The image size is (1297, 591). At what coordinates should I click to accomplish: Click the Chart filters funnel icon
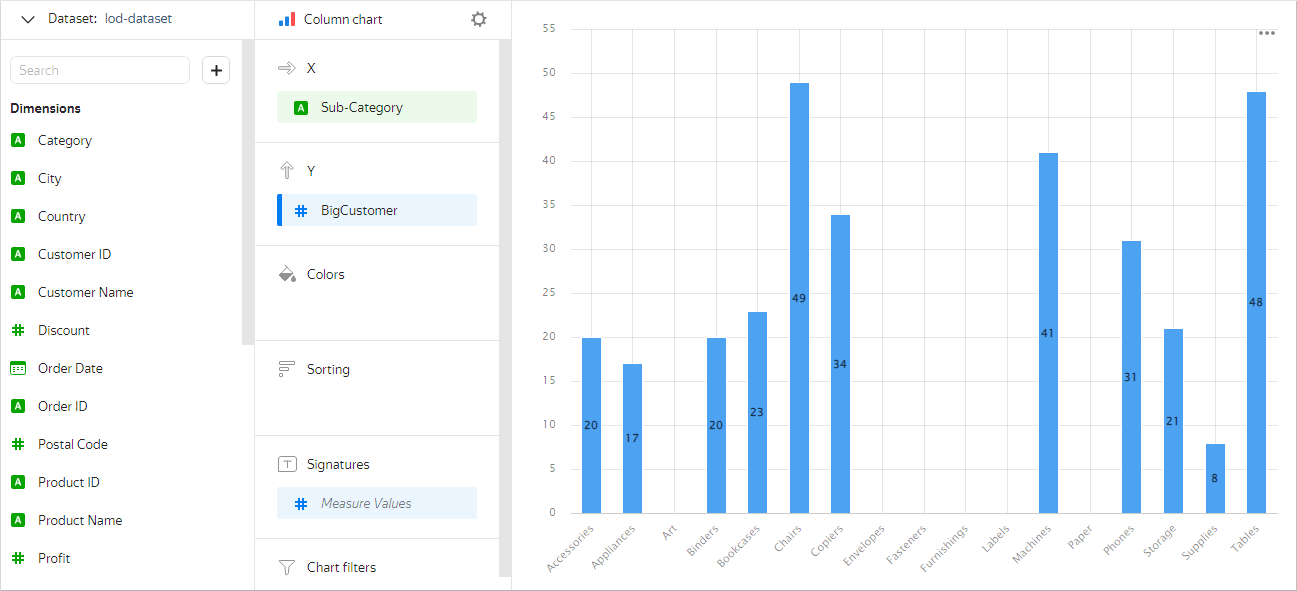[x=287, y=567]
